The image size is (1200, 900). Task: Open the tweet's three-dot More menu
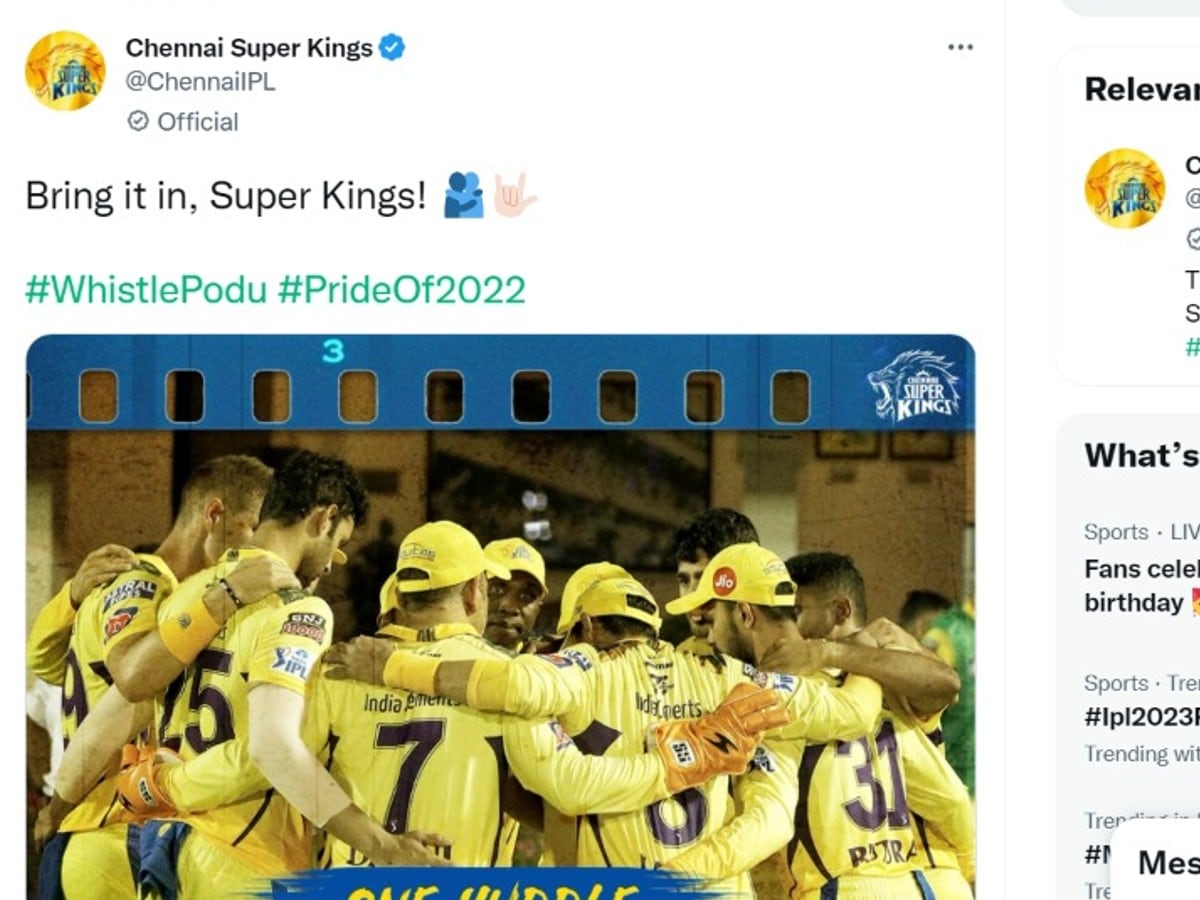click(960, 47)
